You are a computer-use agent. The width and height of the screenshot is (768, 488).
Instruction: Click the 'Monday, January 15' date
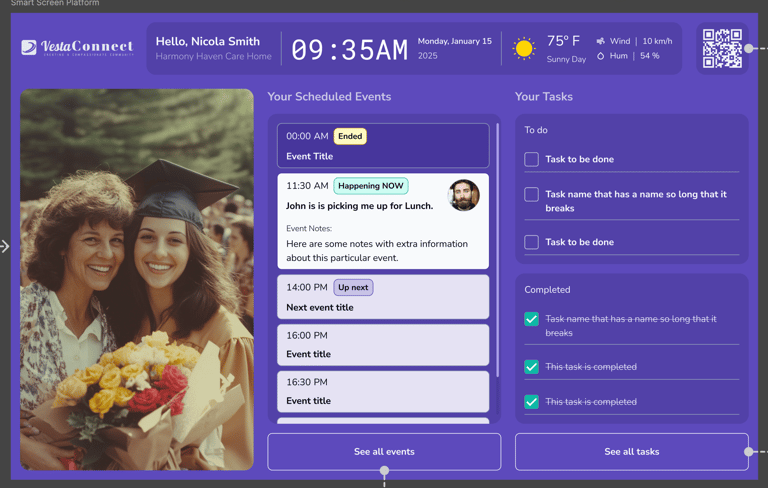(x=455, y=41)
